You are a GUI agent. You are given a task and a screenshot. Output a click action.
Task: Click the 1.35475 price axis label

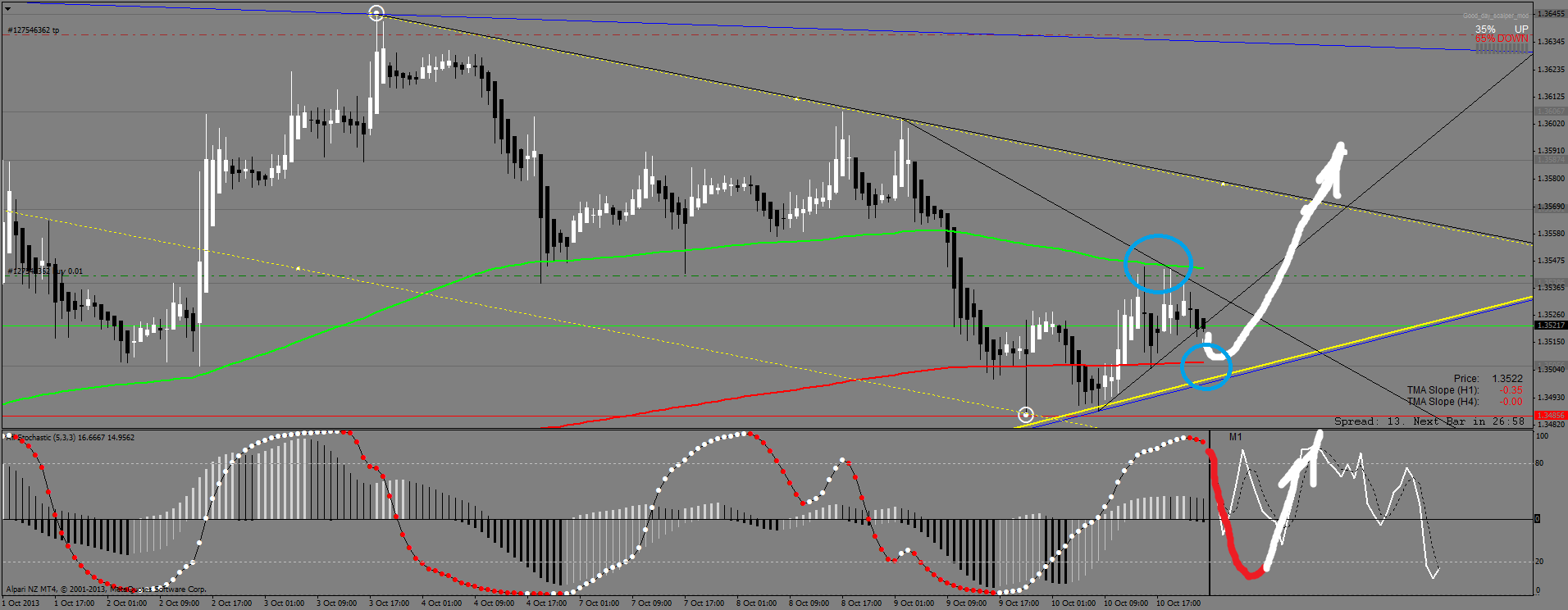(1550, 261)
